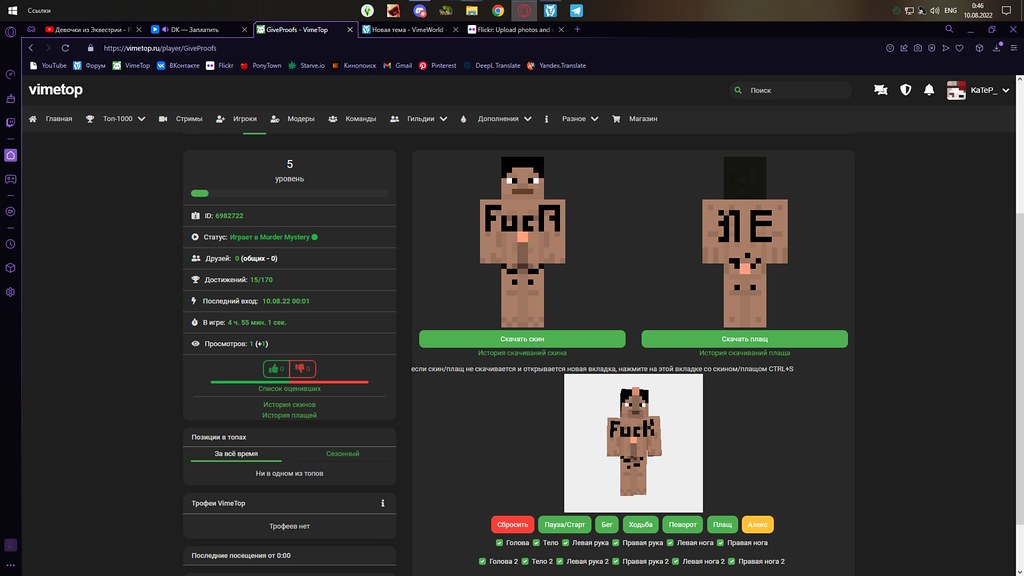This screenshot has width=1024, height=576.
Task: Switch to the Сезонный tab
Action: coord(342,454)
